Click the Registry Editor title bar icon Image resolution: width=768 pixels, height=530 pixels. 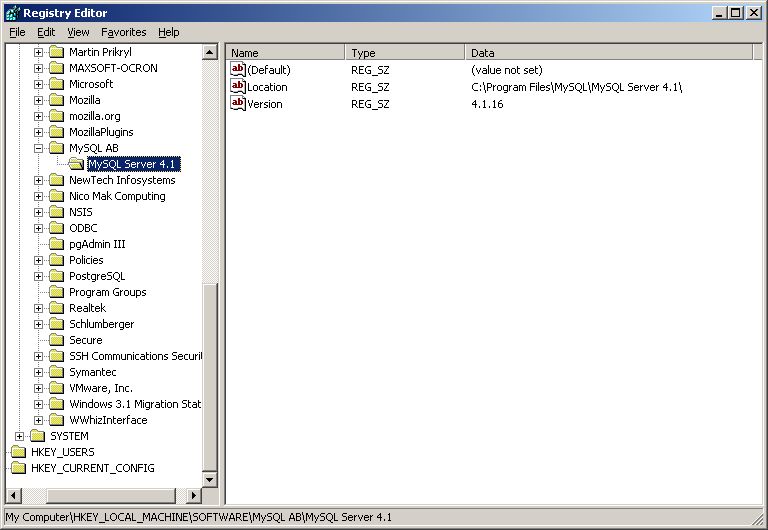12,12
